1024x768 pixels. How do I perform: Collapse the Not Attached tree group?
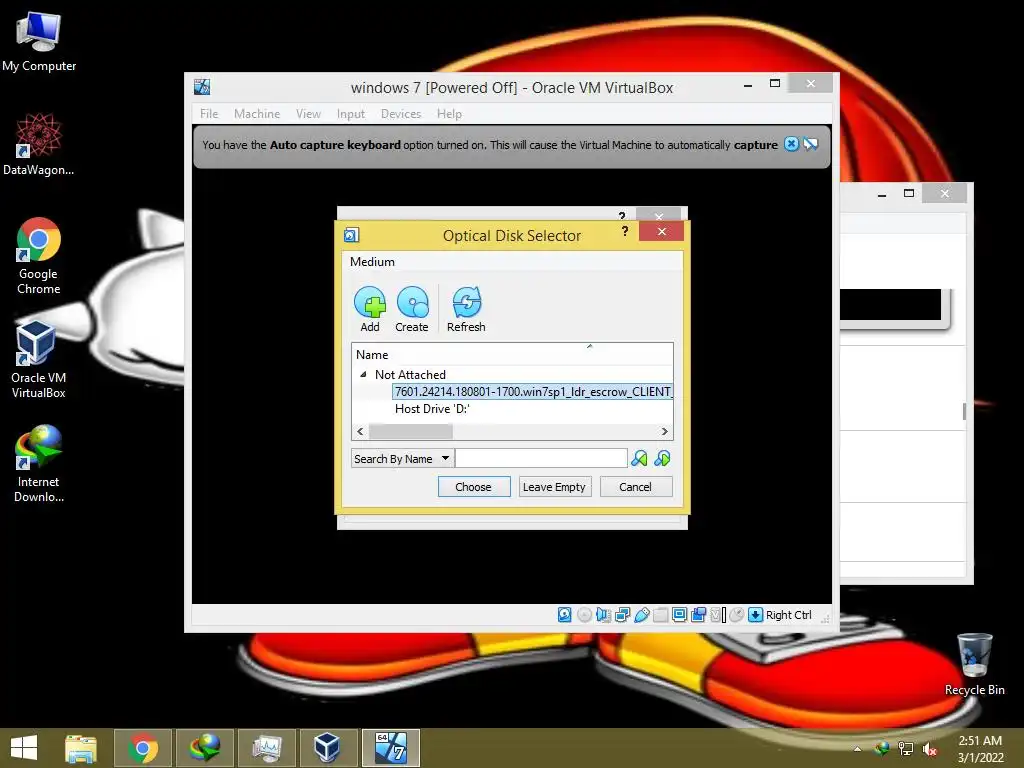363,374
